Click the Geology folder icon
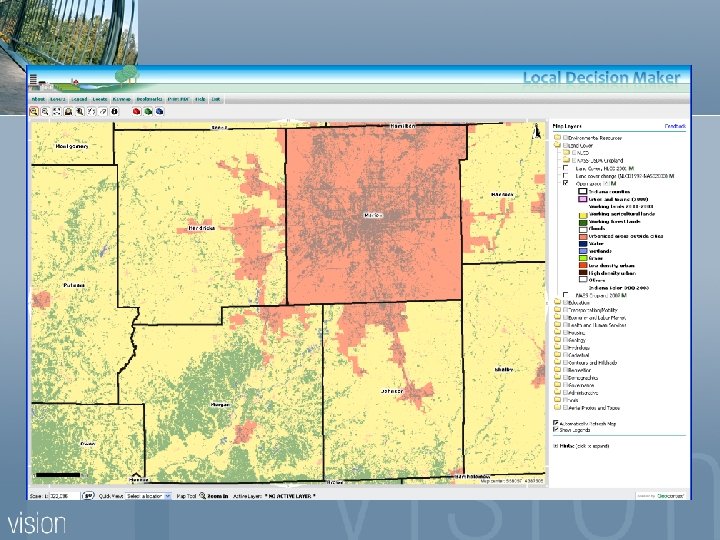The width and height of the screenshot is (720, 540). [x=557, y=340]
